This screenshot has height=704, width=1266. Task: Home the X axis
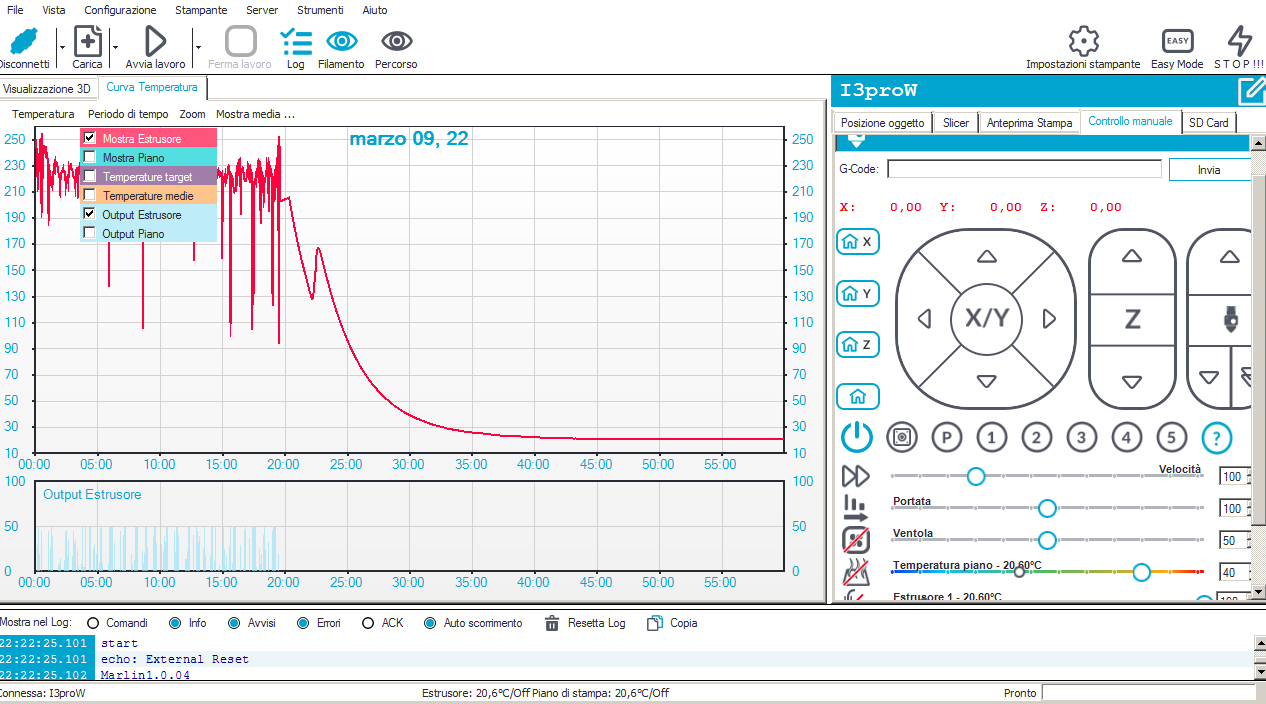[857, 242]
